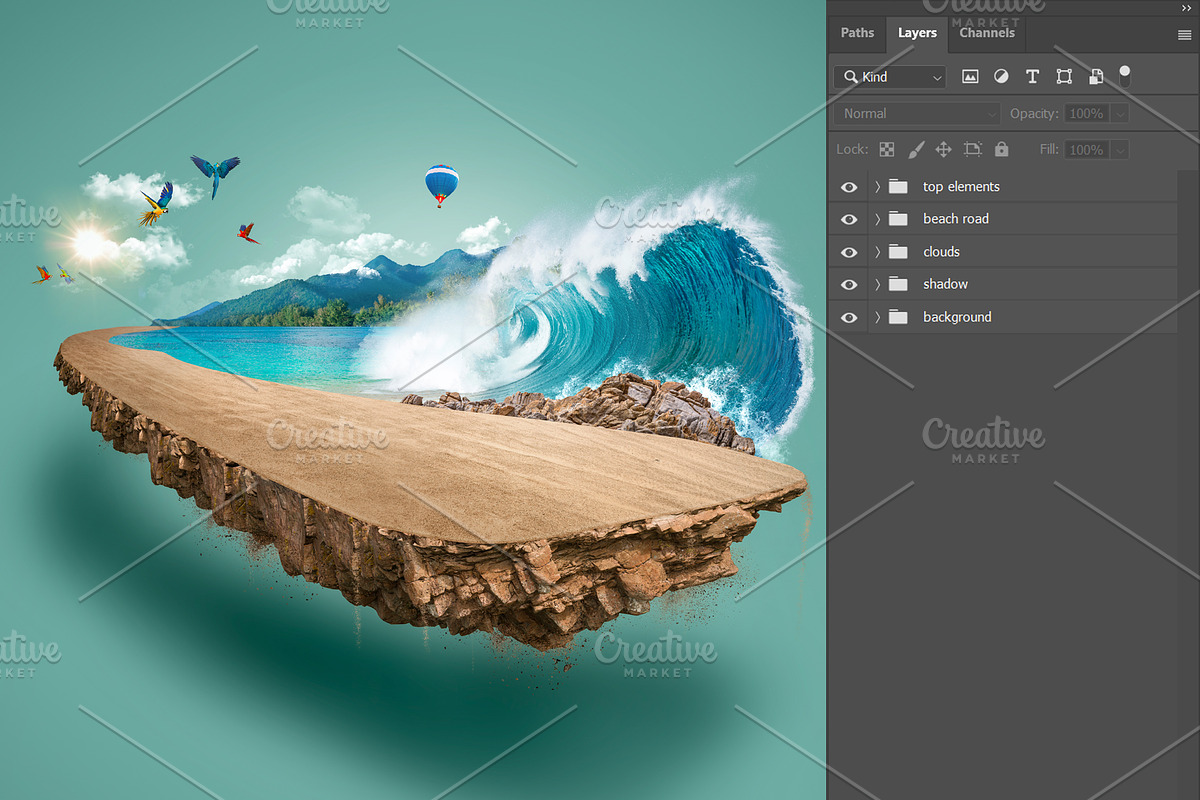Hide the top elements layer group
Screen dimensions: 1200x800
[x=849, y=187]
